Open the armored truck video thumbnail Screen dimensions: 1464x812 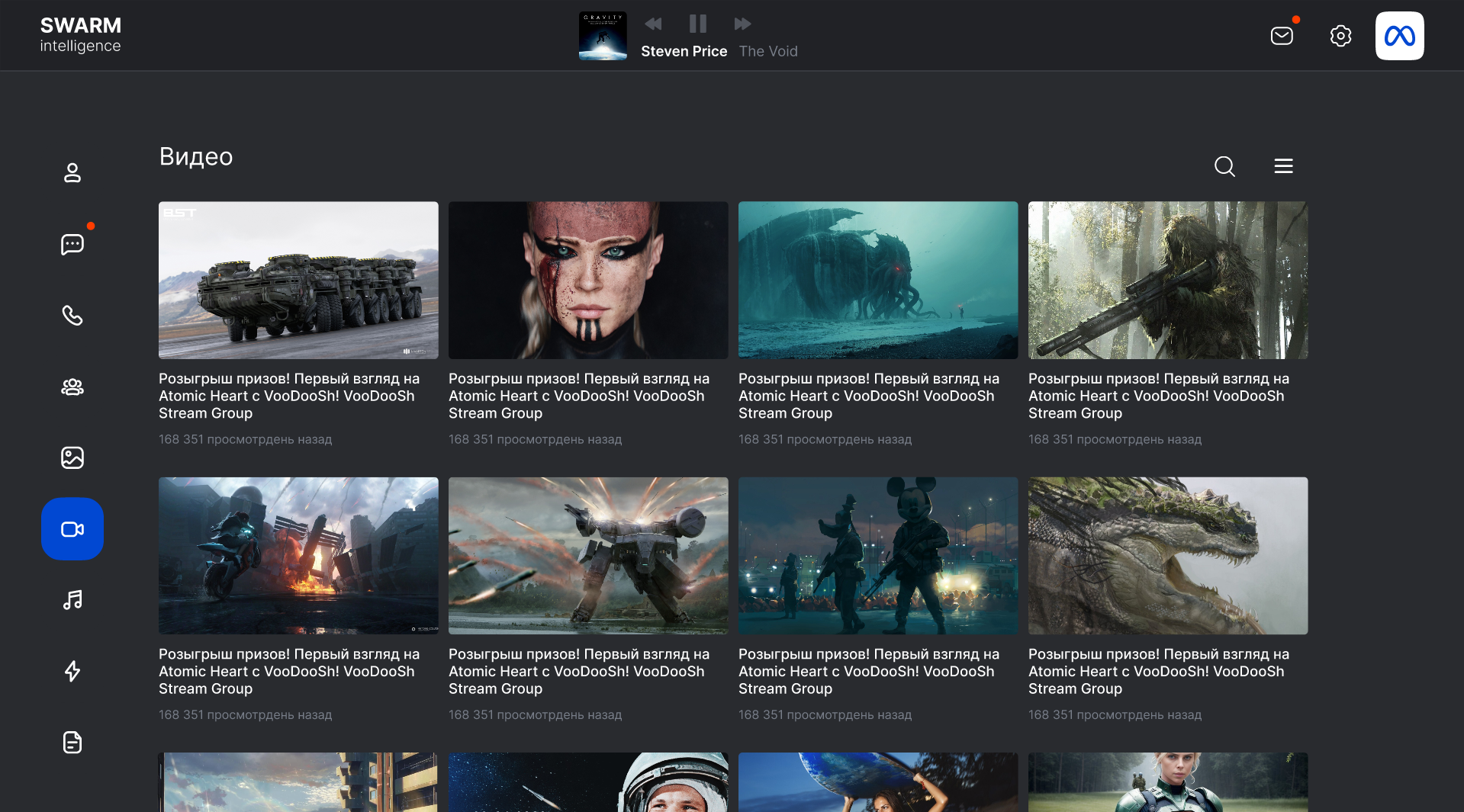pos(298,280)
